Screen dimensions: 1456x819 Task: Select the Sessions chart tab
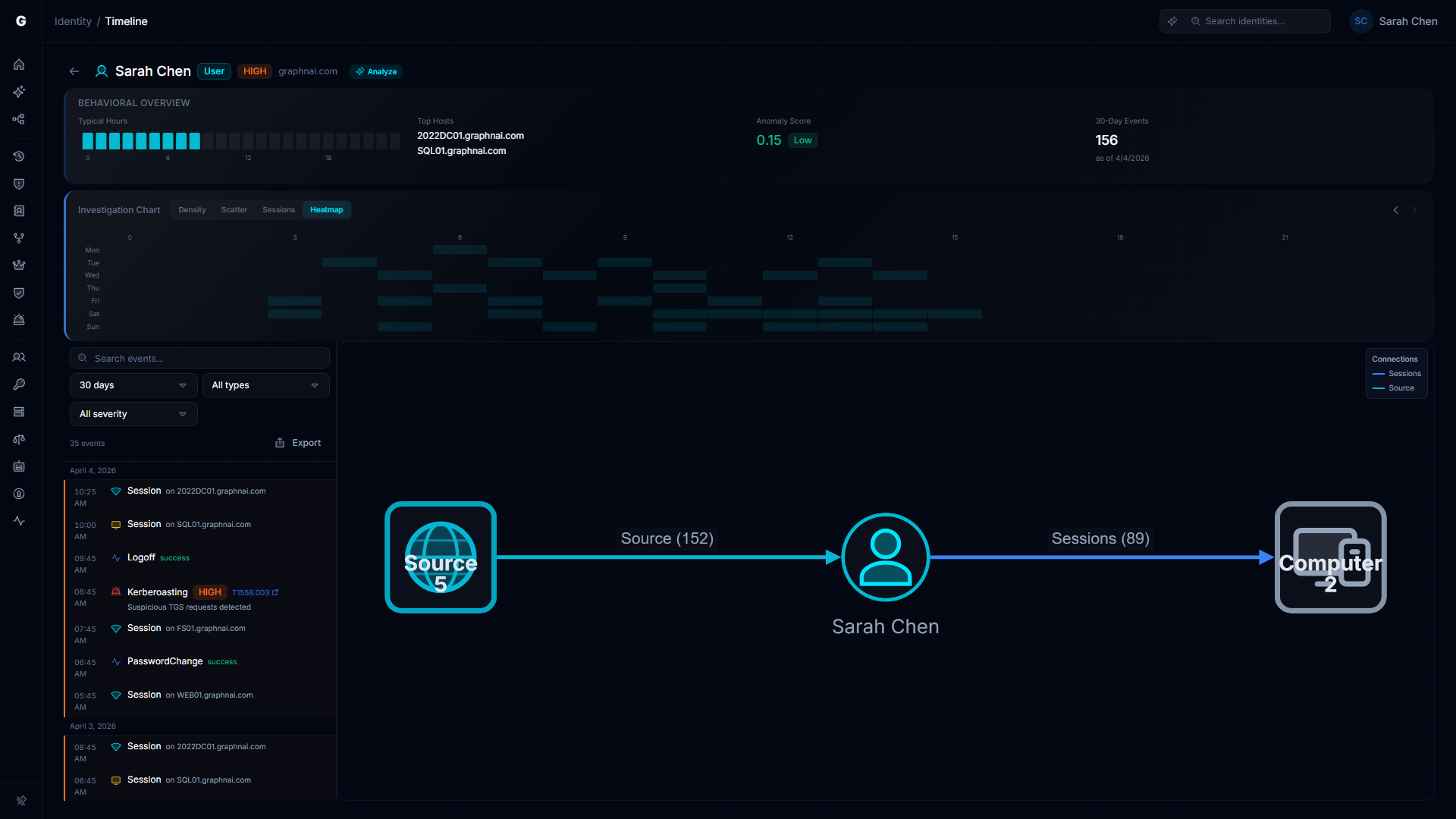click(x=278, y=209)
